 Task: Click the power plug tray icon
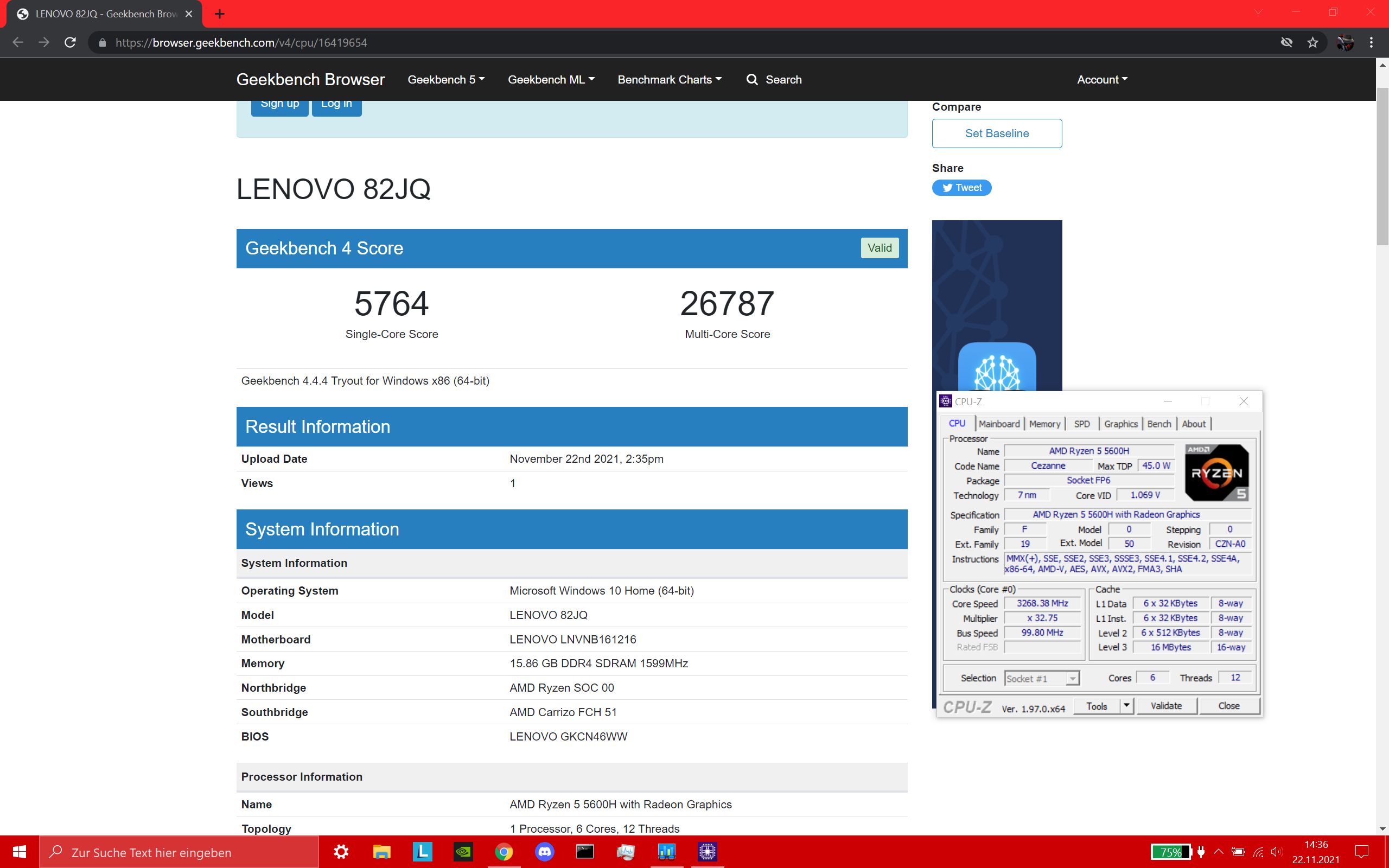[x=1201, y=852]
